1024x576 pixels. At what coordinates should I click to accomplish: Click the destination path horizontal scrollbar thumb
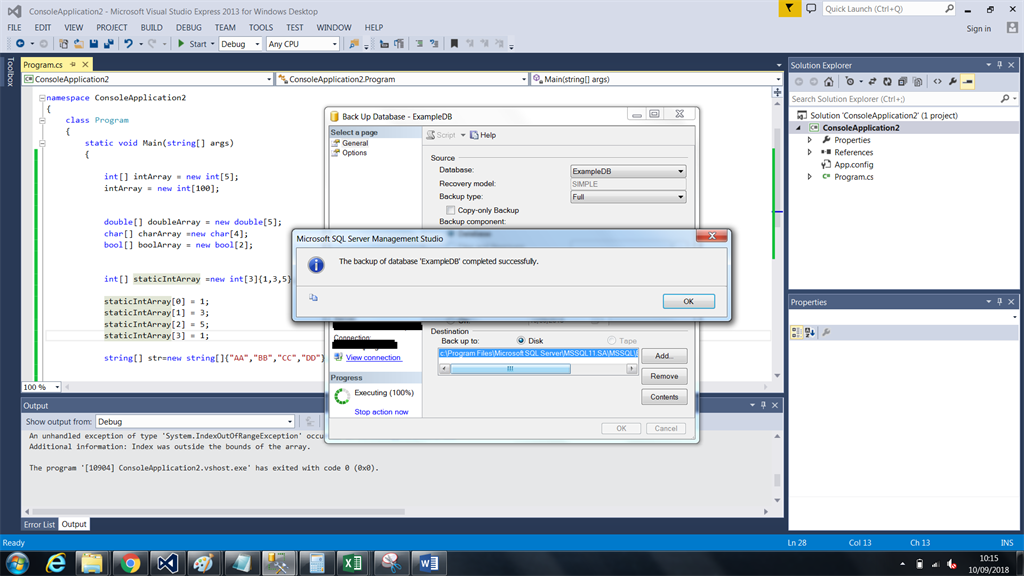pyautogui.click(x=510, y=369)
